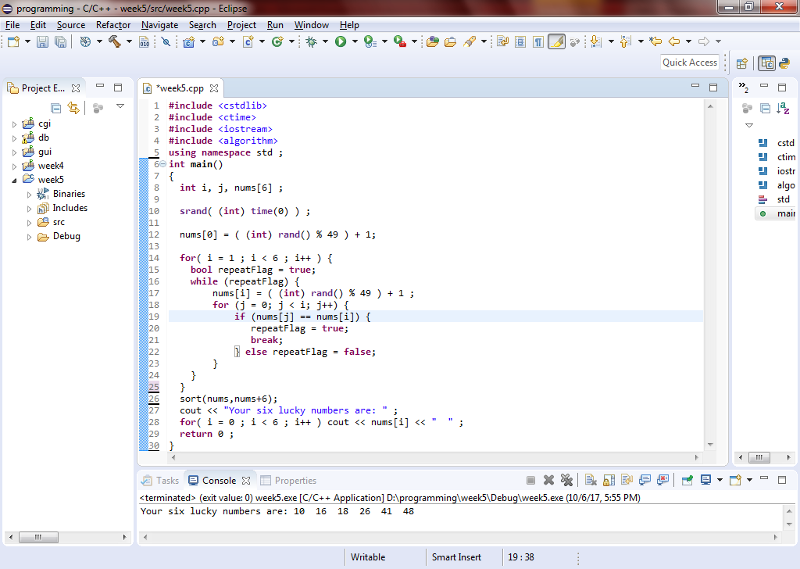Click the Next Annotation icon
The image size is (800, 569).
(x=595, y=41)
